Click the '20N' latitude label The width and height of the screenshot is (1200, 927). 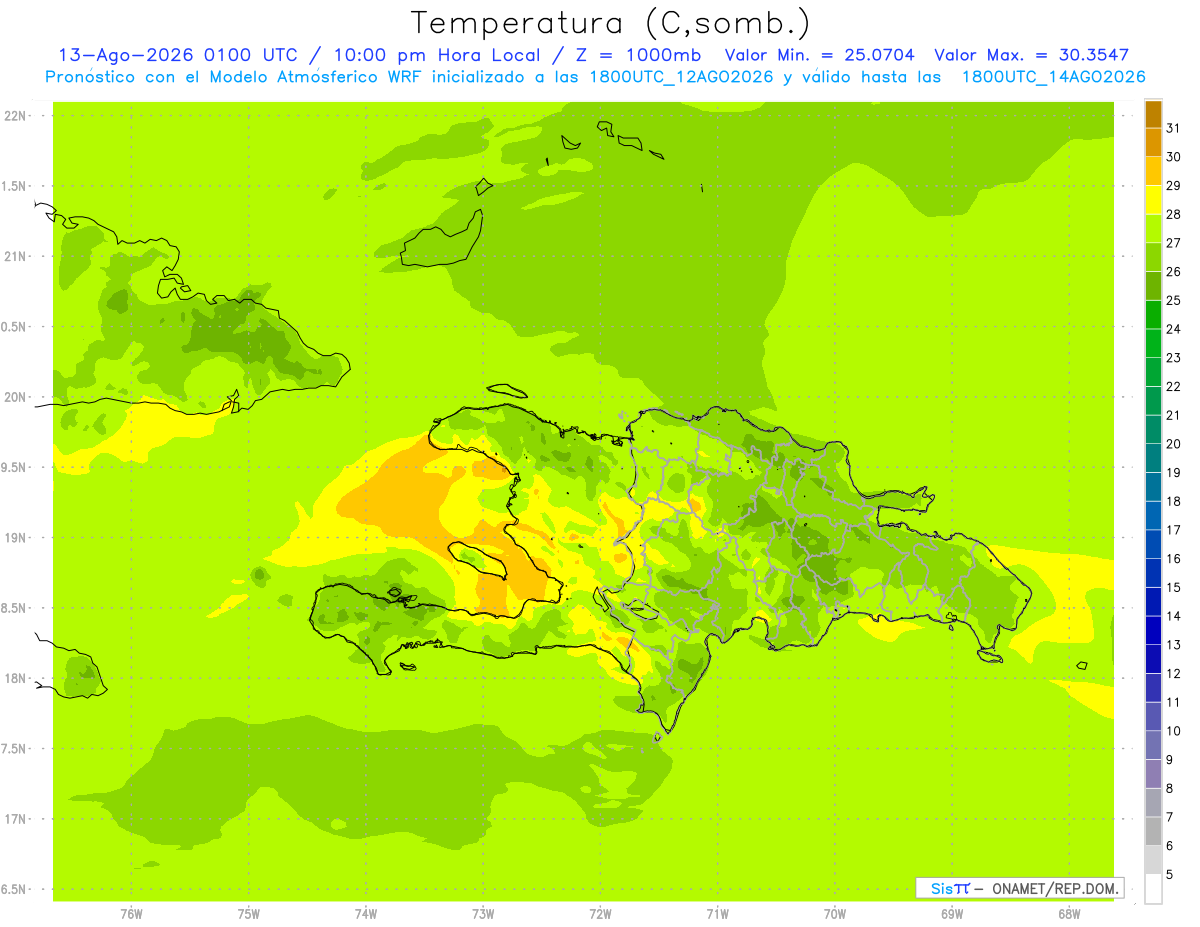click(16, 397)
